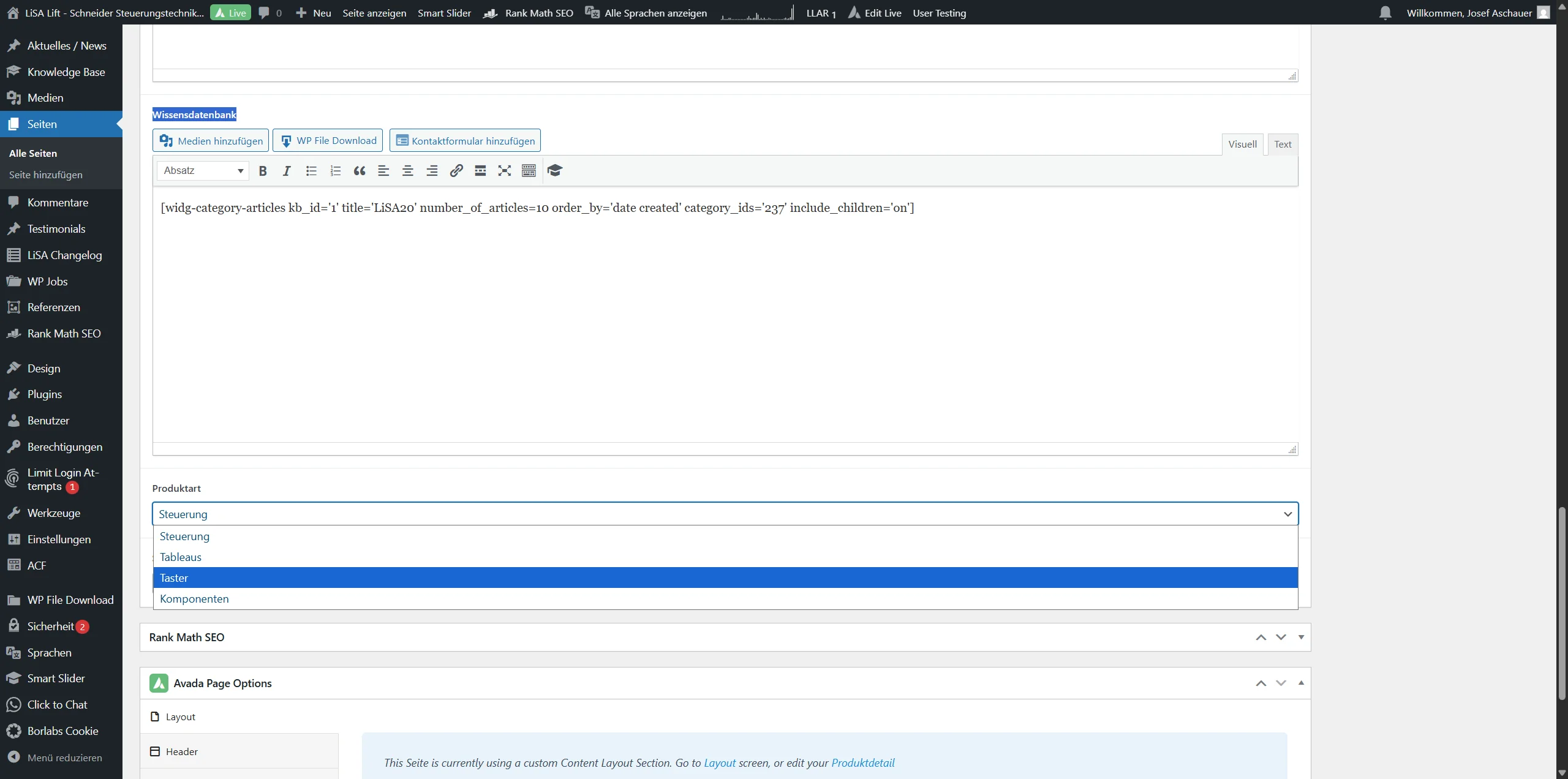Choose Taster from Produktart list

[174, 578]
